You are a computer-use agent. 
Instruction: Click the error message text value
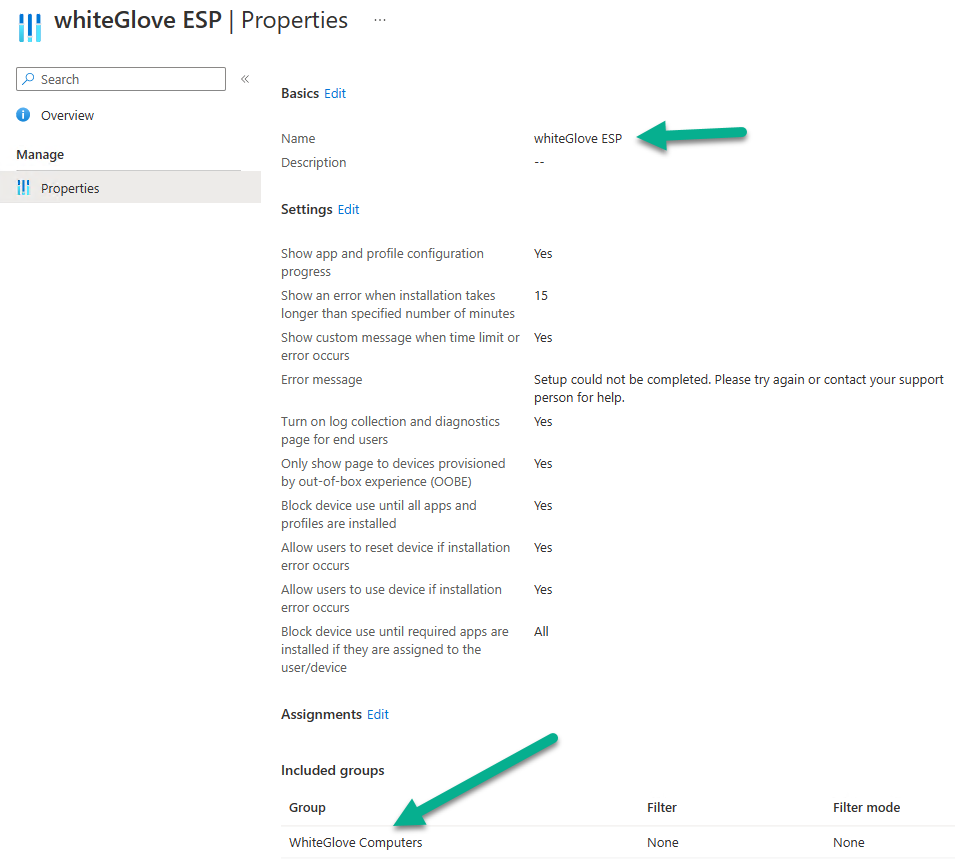739,389
